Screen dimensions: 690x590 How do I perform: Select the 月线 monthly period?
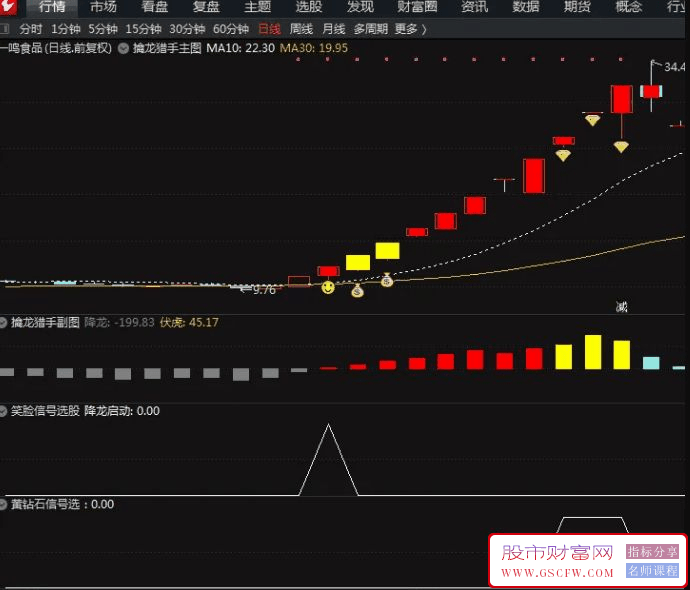(x=333, y=29)
